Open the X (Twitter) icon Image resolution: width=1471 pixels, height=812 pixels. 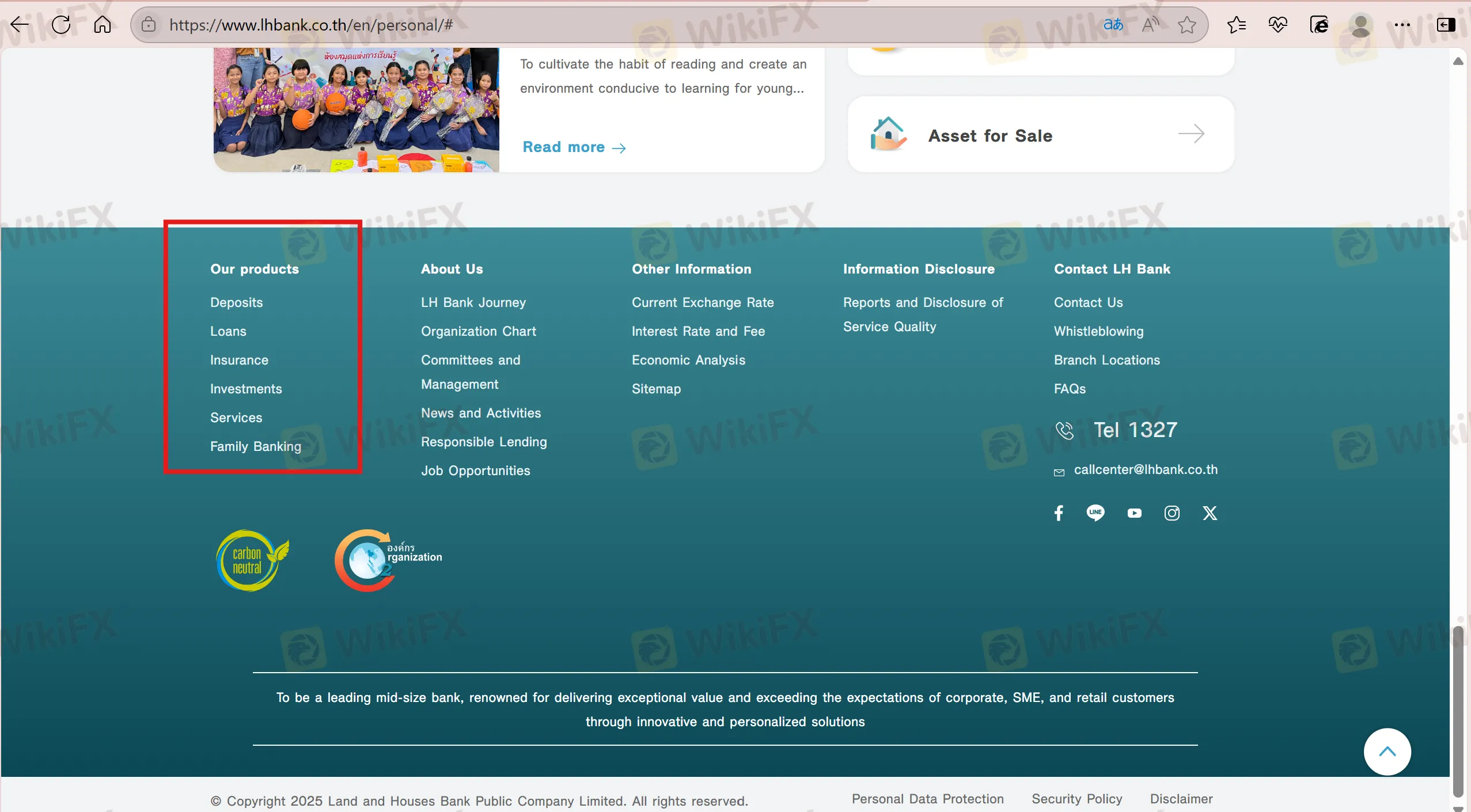(x=1210, y=513)
